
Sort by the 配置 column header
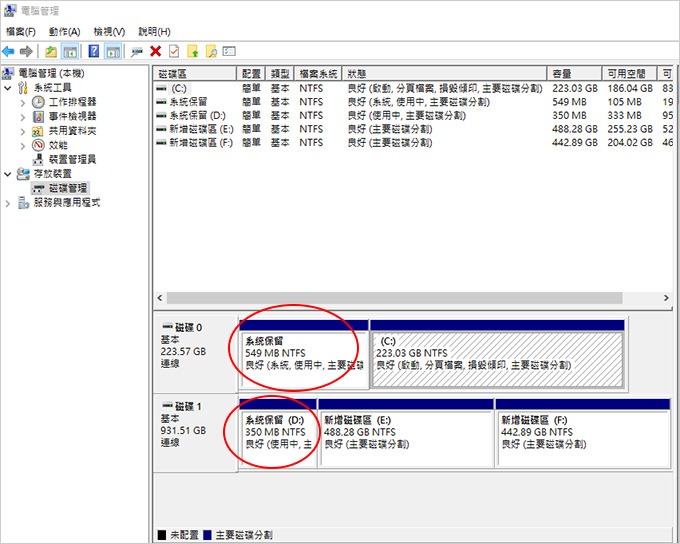pyautogui.click(x=251, y=74)
